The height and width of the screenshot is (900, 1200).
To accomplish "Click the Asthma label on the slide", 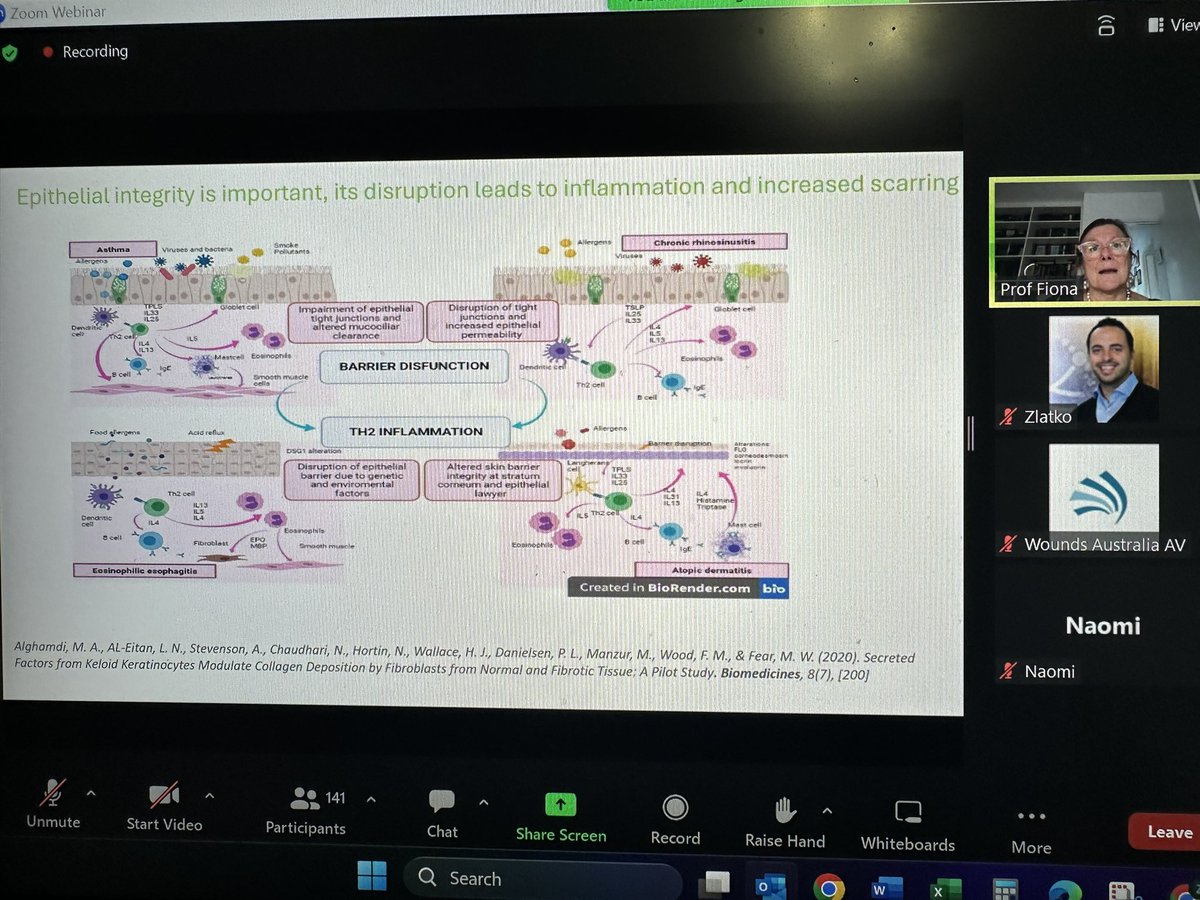I will [x=113, y=248].
